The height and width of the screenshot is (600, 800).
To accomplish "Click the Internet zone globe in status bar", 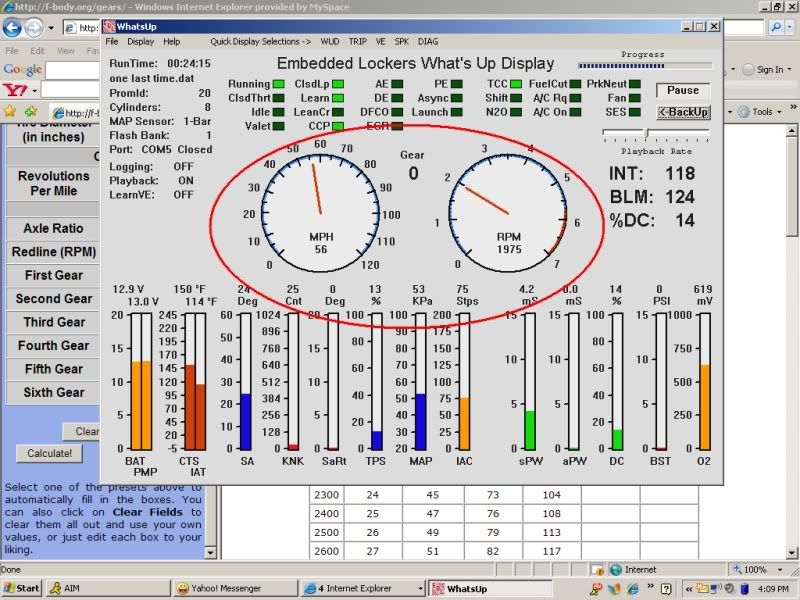I will tap(616, 569).
